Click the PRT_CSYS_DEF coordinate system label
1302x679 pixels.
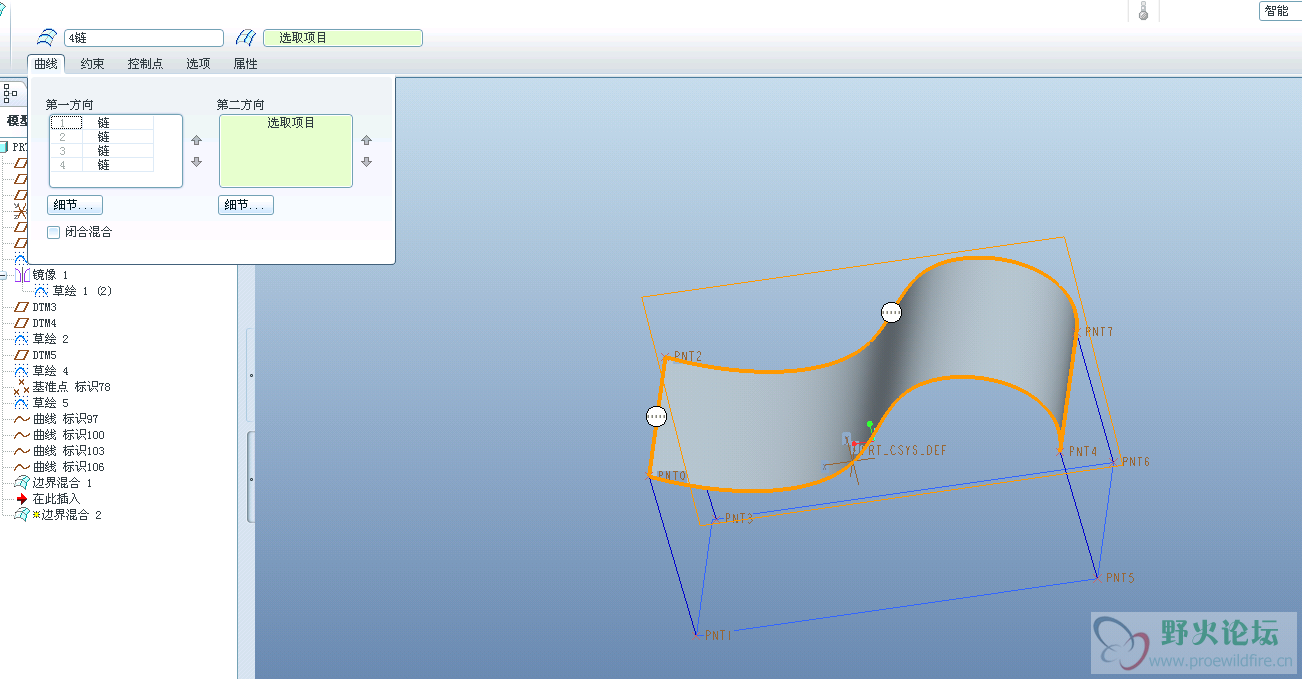pyautogui.click(x=904, y=451)
